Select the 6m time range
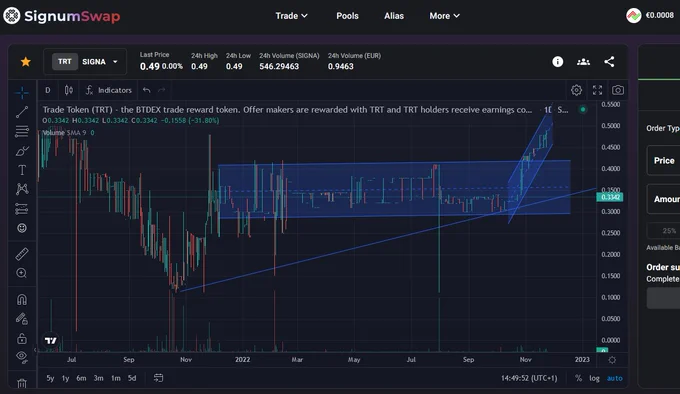Image resolution: width=680 pixels, height=394 pixels. pyautogui.click(x=82, y=378)
